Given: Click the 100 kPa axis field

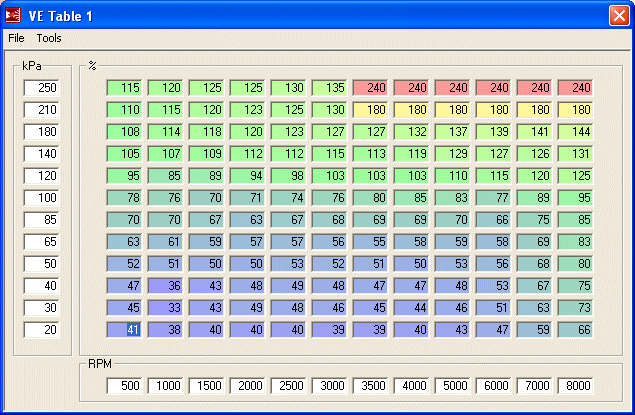Looking at the screenshot, I should pyautogui.click(x=43, y=198).
